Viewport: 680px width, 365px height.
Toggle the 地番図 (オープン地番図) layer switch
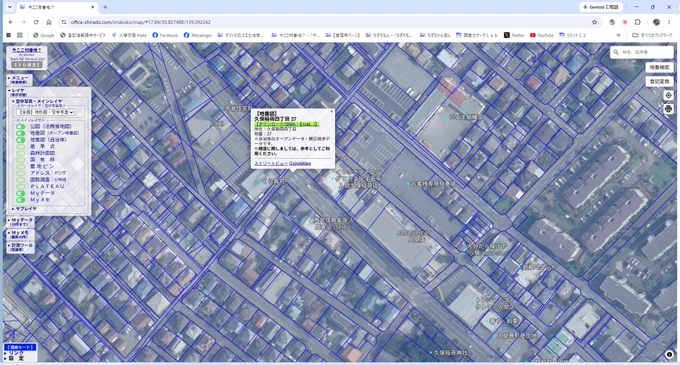click(20, 133)
